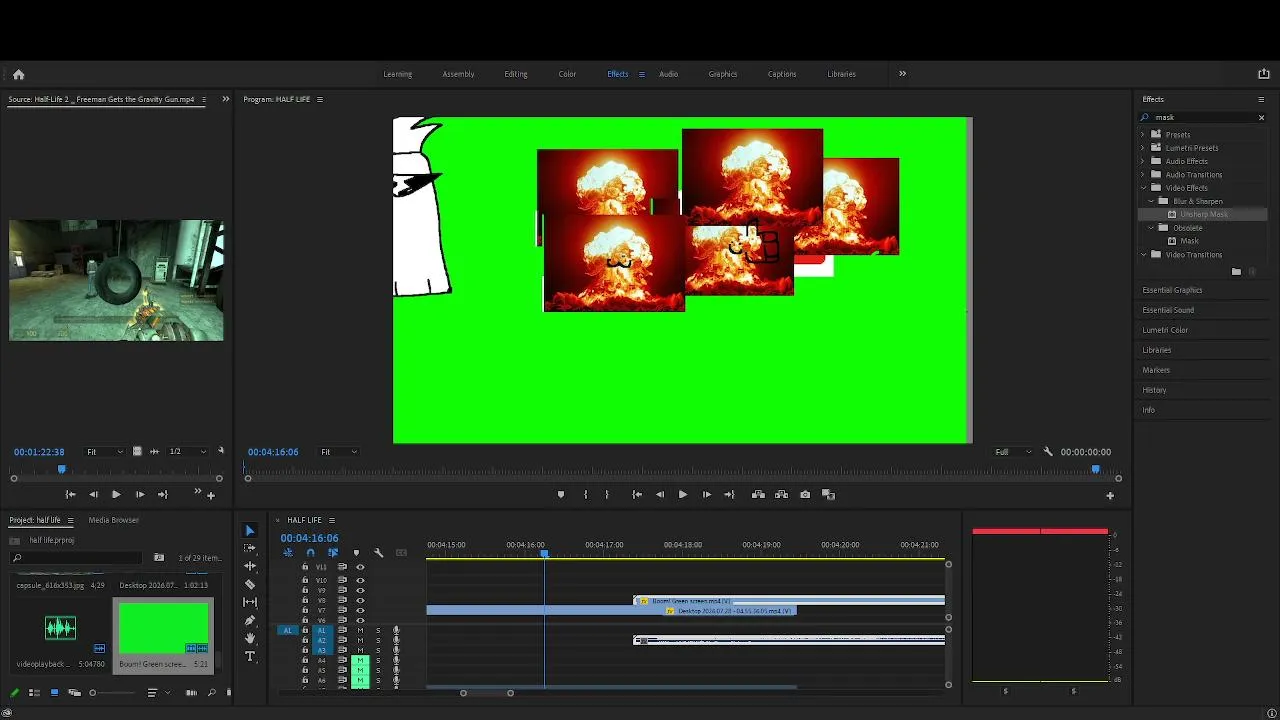Select the Selection tool in the timeline toolbar
This screenshot has width=1280, height=720.
250,530
